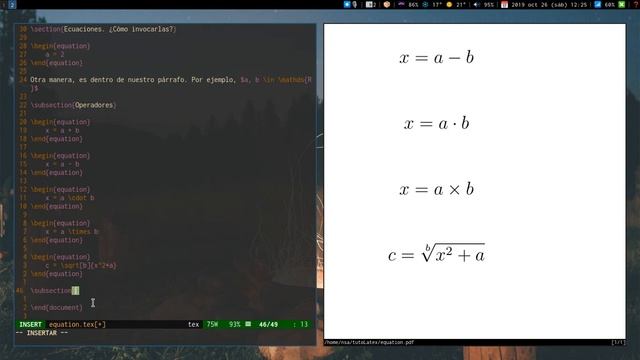Click the \end{document} line

[x=56, y=308]
